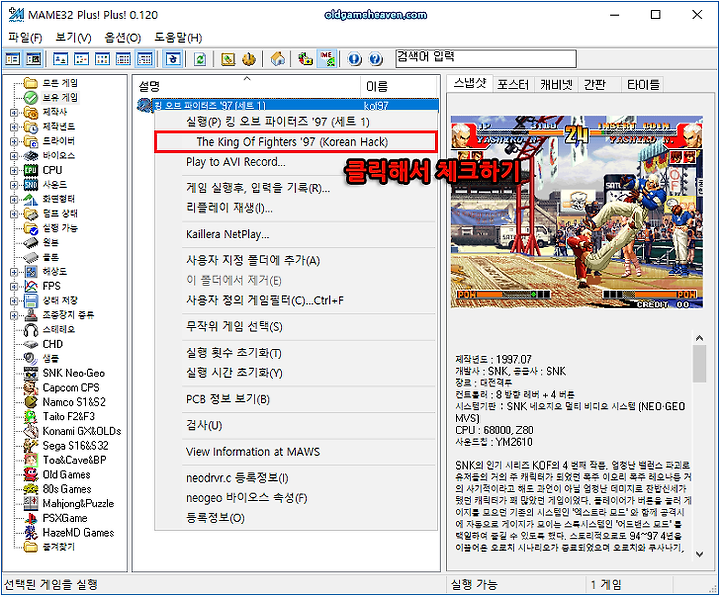The width and height of the screenshot is (720, 597).
Task: Open the 옵션(O) menu
Action: tap(123, 37)
